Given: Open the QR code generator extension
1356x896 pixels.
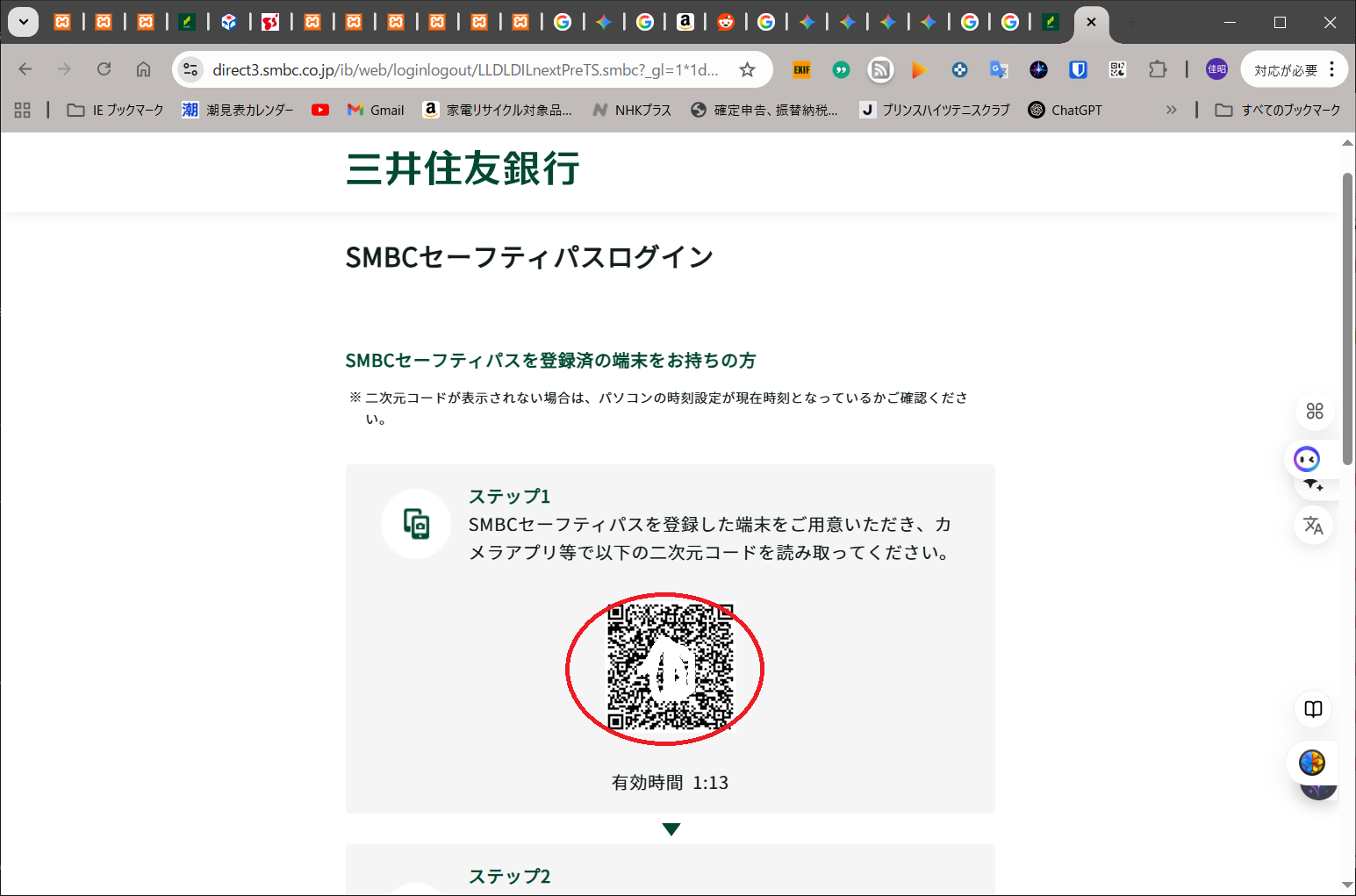Looking at the screenshot, I should point(1117,70).
